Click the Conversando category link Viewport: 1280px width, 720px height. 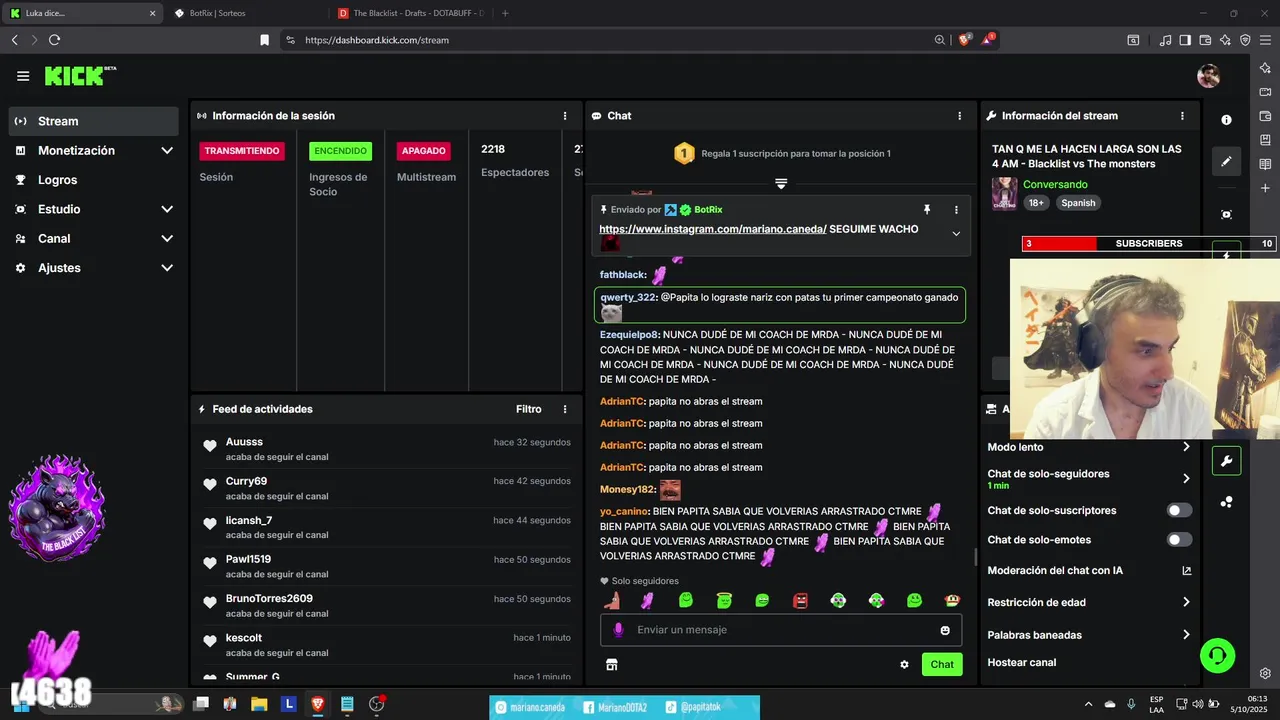point(1055,185)
